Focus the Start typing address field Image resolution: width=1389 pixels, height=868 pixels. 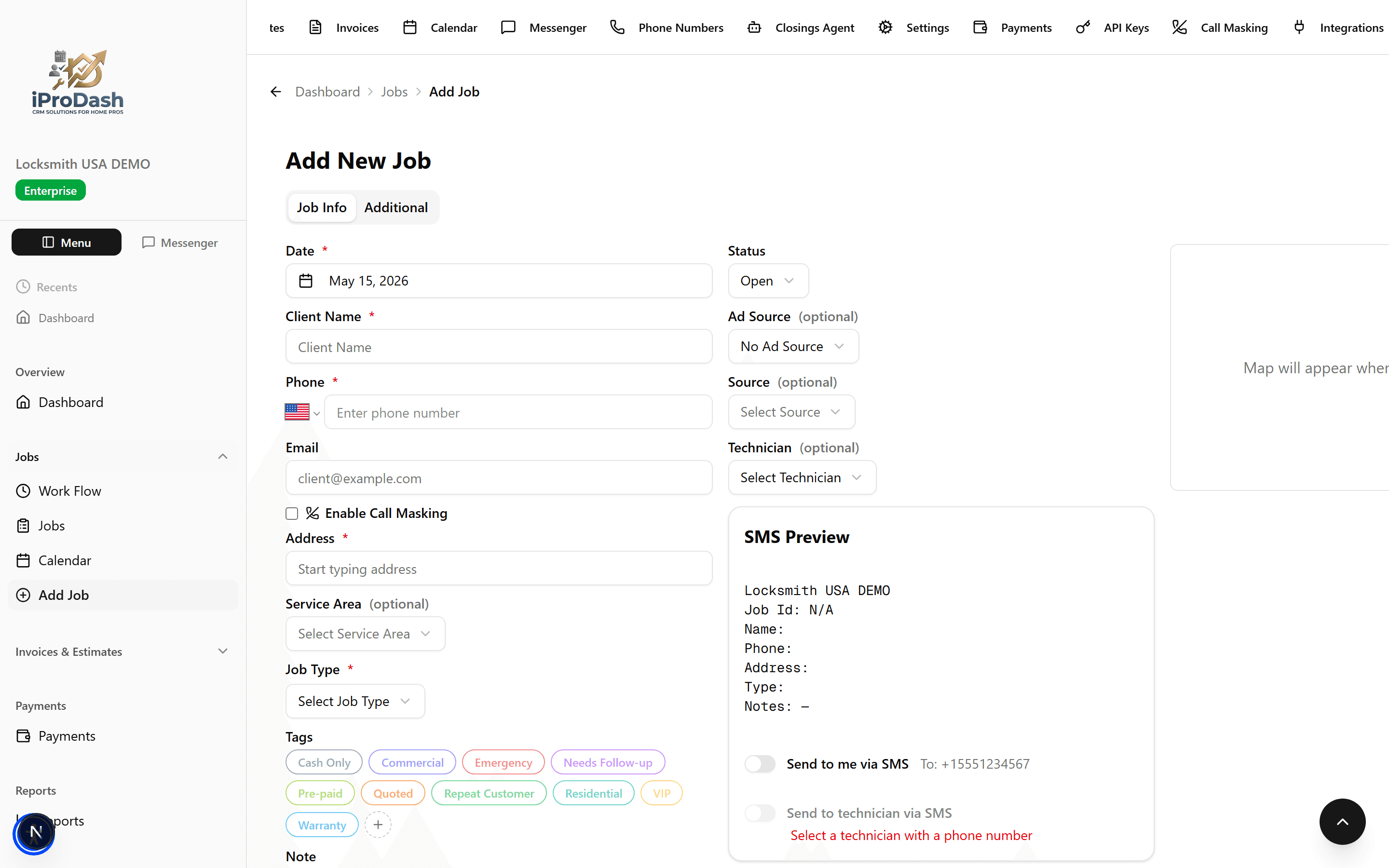(499, 569)
